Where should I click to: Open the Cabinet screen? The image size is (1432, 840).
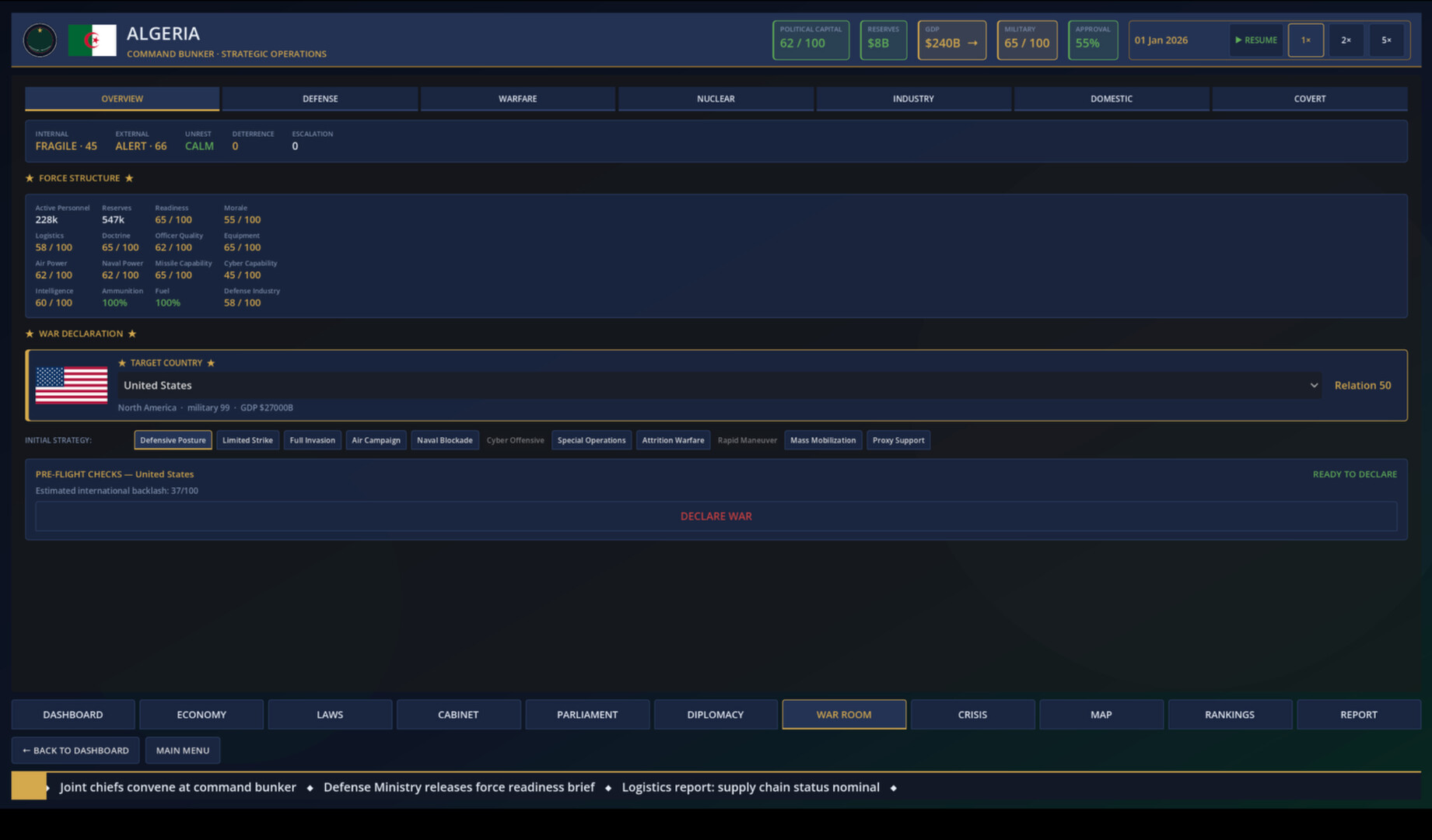click(458, 714)
